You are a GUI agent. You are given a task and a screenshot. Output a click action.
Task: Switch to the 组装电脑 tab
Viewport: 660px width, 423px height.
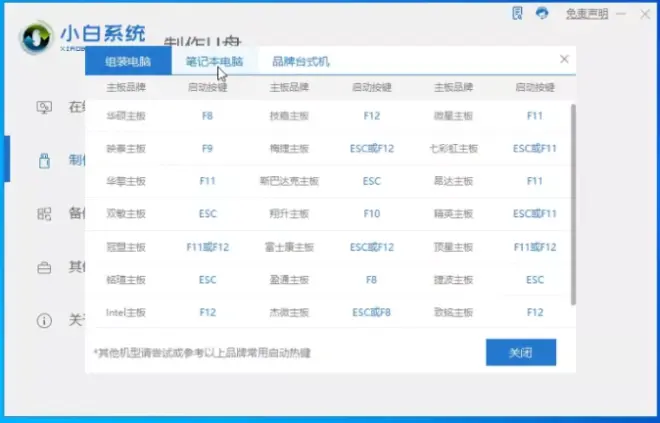coord(128,61)
